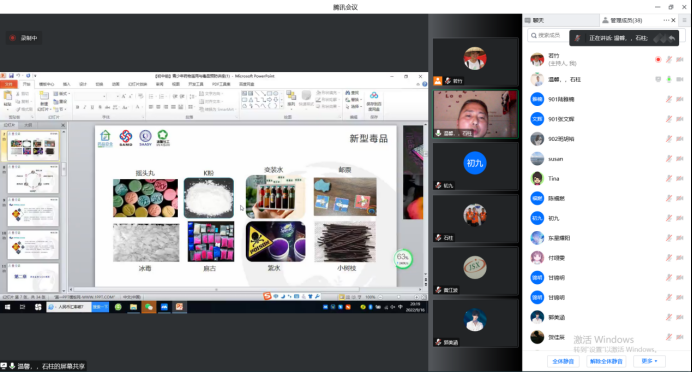Viewport: 692px width, 372px height.
Task: Unmute susan's microphone
Action: (x=669, y=159)
